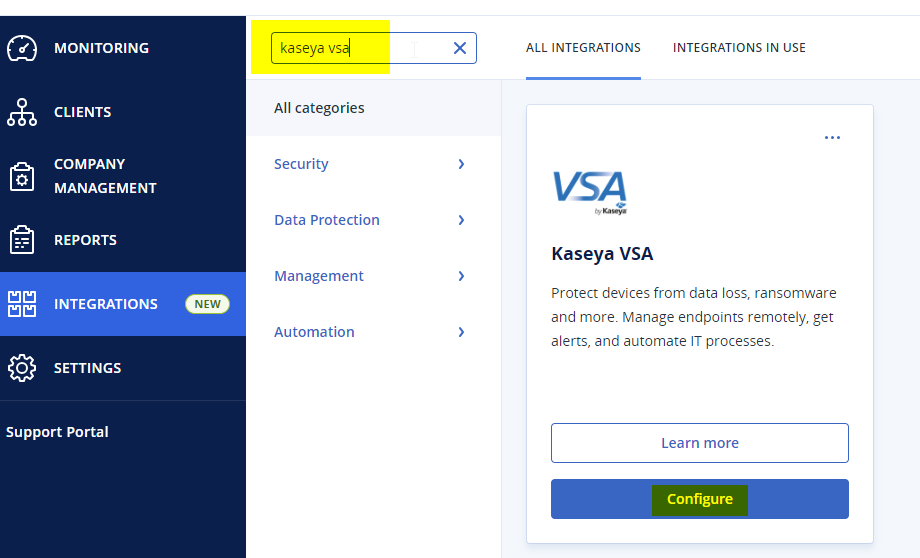
Task: Click the Monitoring gauge icon
Action: coord(22,48)
